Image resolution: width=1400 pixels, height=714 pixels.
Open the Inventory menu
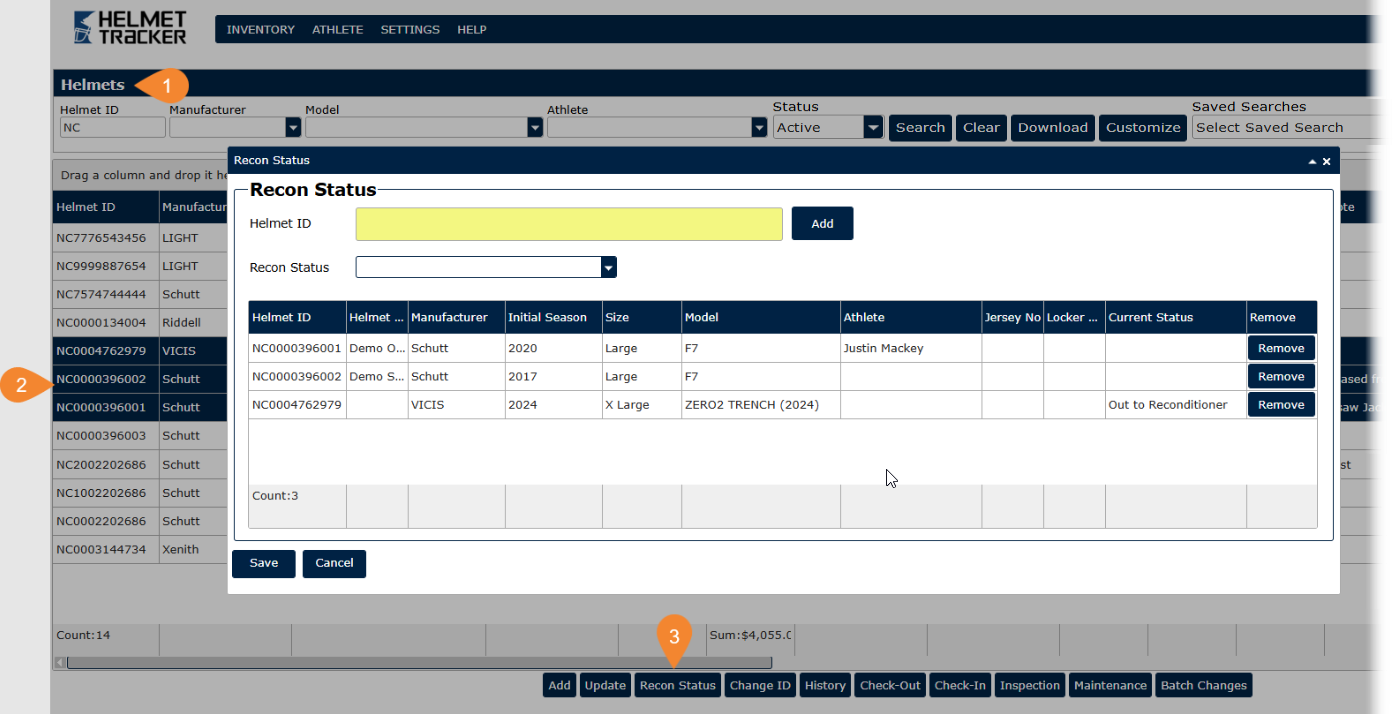point(261,30)
